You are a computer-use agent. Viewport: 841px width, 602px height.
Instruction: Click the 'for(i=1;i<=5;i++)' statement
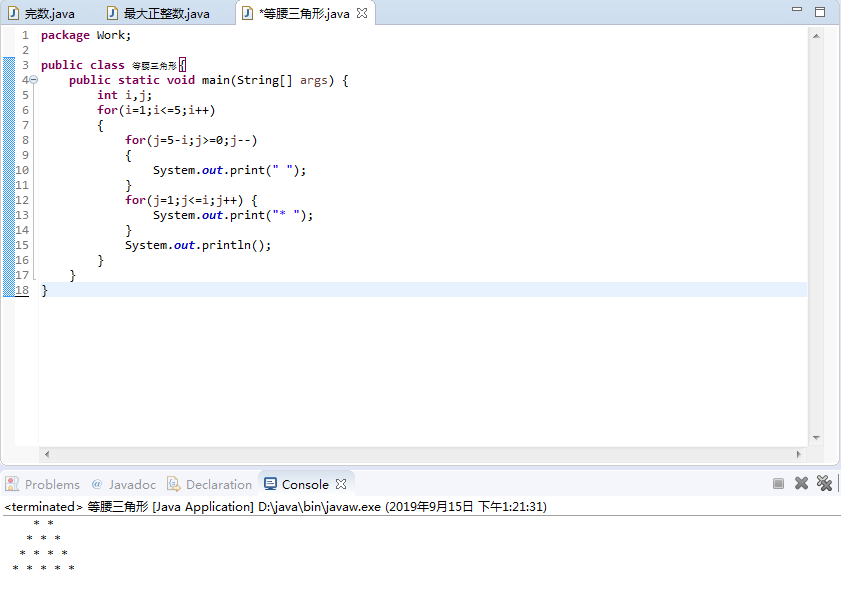click(x=156, y=111)
